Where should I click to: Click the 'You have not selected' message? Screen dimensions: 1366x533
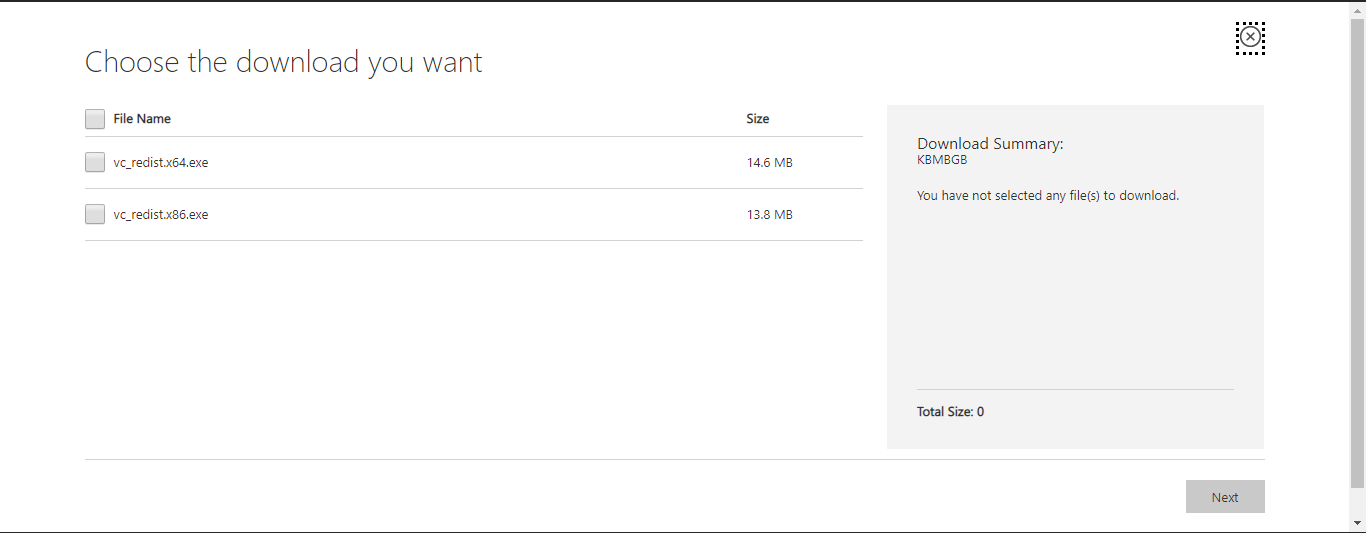(x=1048, y=196)
